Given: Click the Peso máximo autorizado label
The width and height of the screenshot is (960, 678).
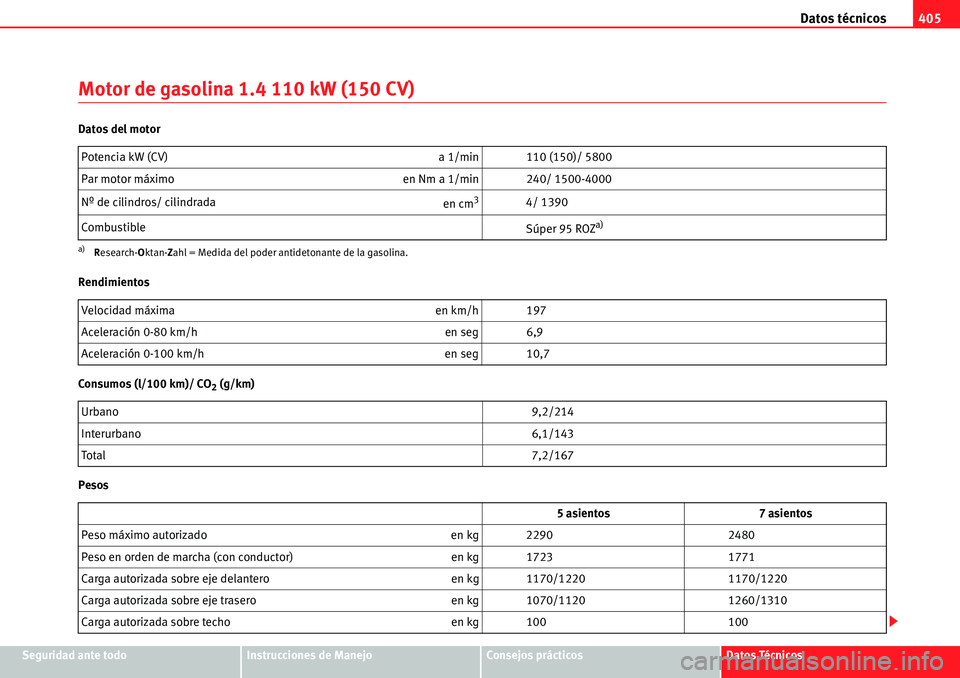Looking at the screenshot, I should pos(144,535).
